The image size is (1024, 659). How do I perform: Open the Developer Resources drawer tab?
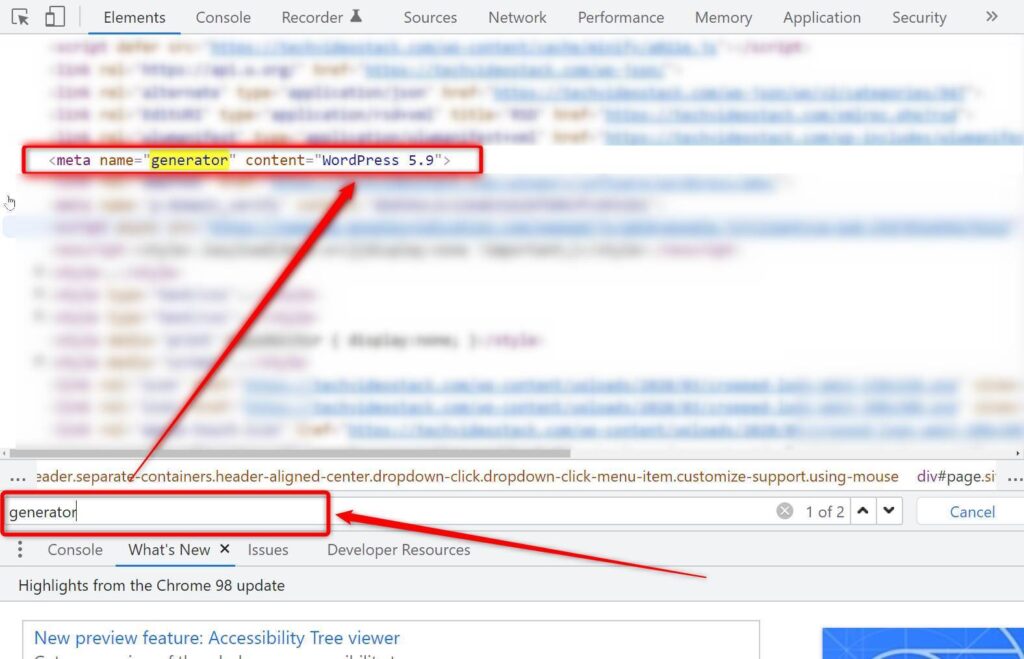pyautogui.click(x=398, y=550)
